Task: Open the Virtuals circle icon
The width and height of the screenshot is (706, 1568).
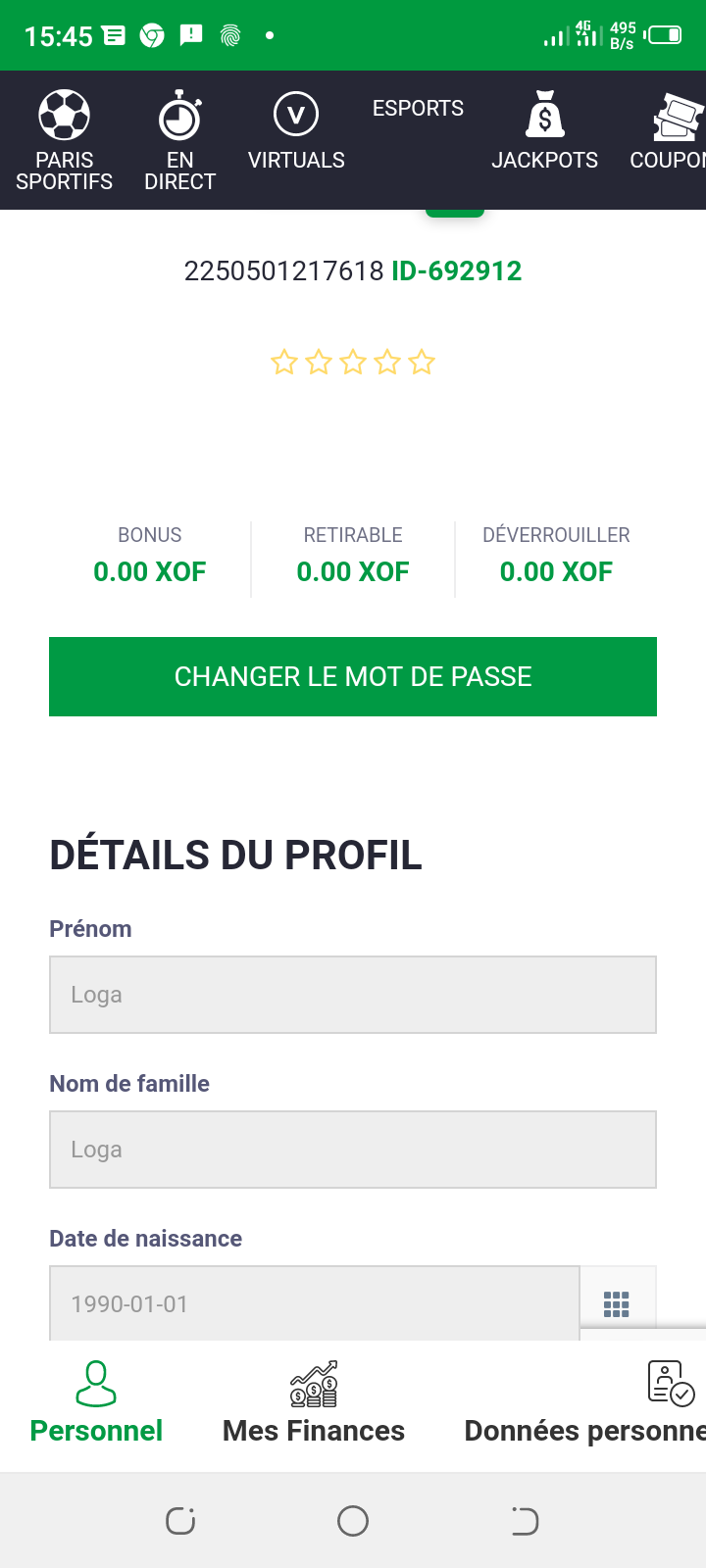Action: 296,116
